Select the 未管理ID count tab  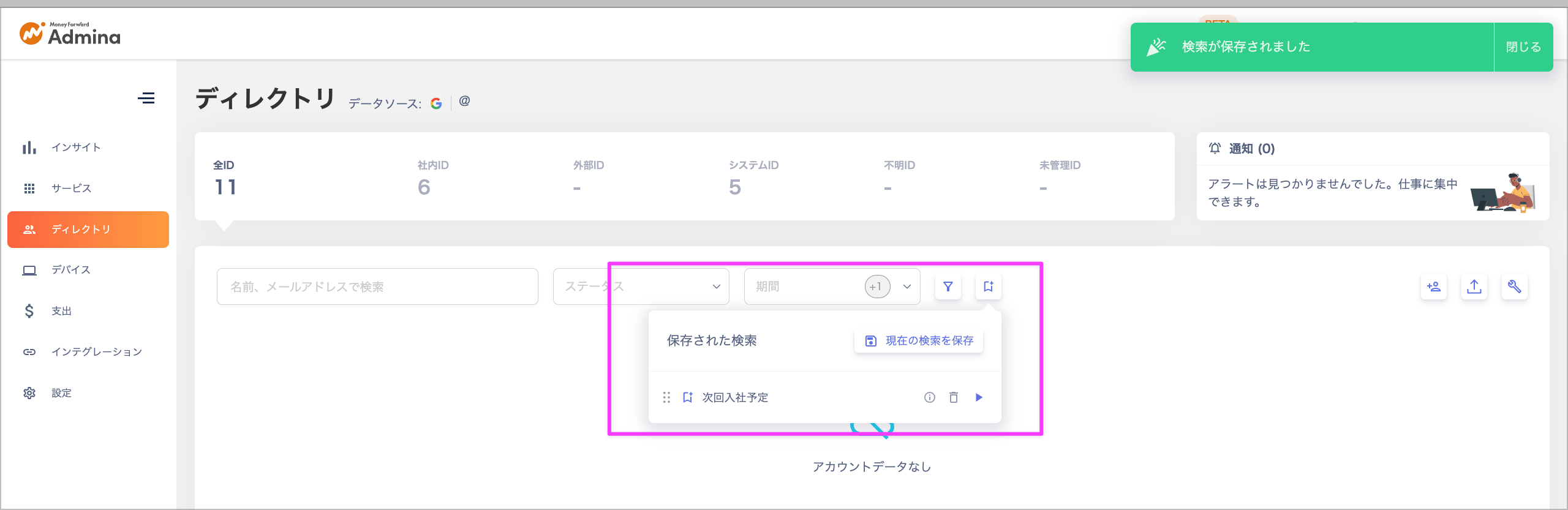1060,178
